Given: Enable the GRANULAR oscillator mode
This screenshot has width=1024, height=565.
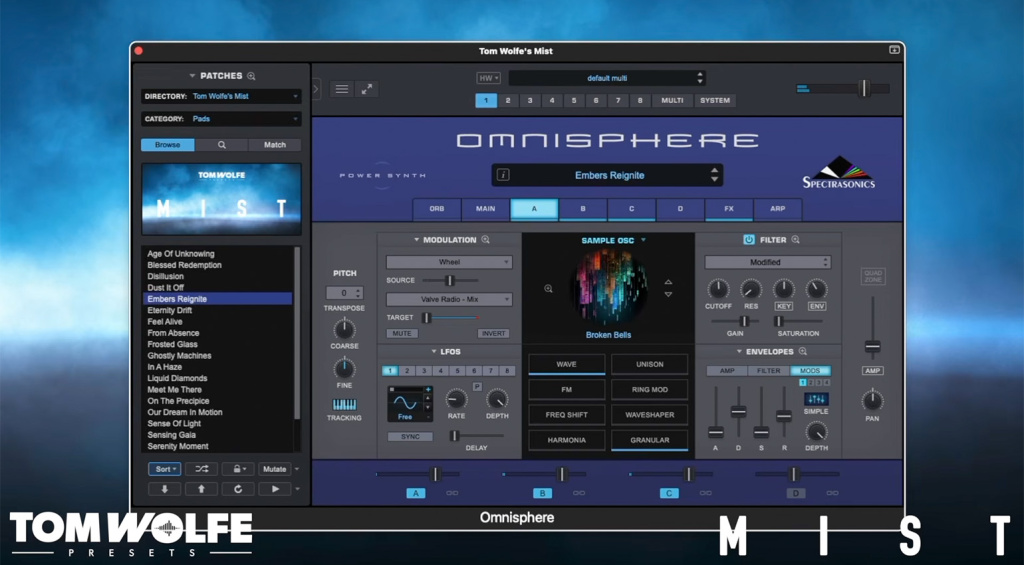Looking at the screenshot, I should (649, 440).
